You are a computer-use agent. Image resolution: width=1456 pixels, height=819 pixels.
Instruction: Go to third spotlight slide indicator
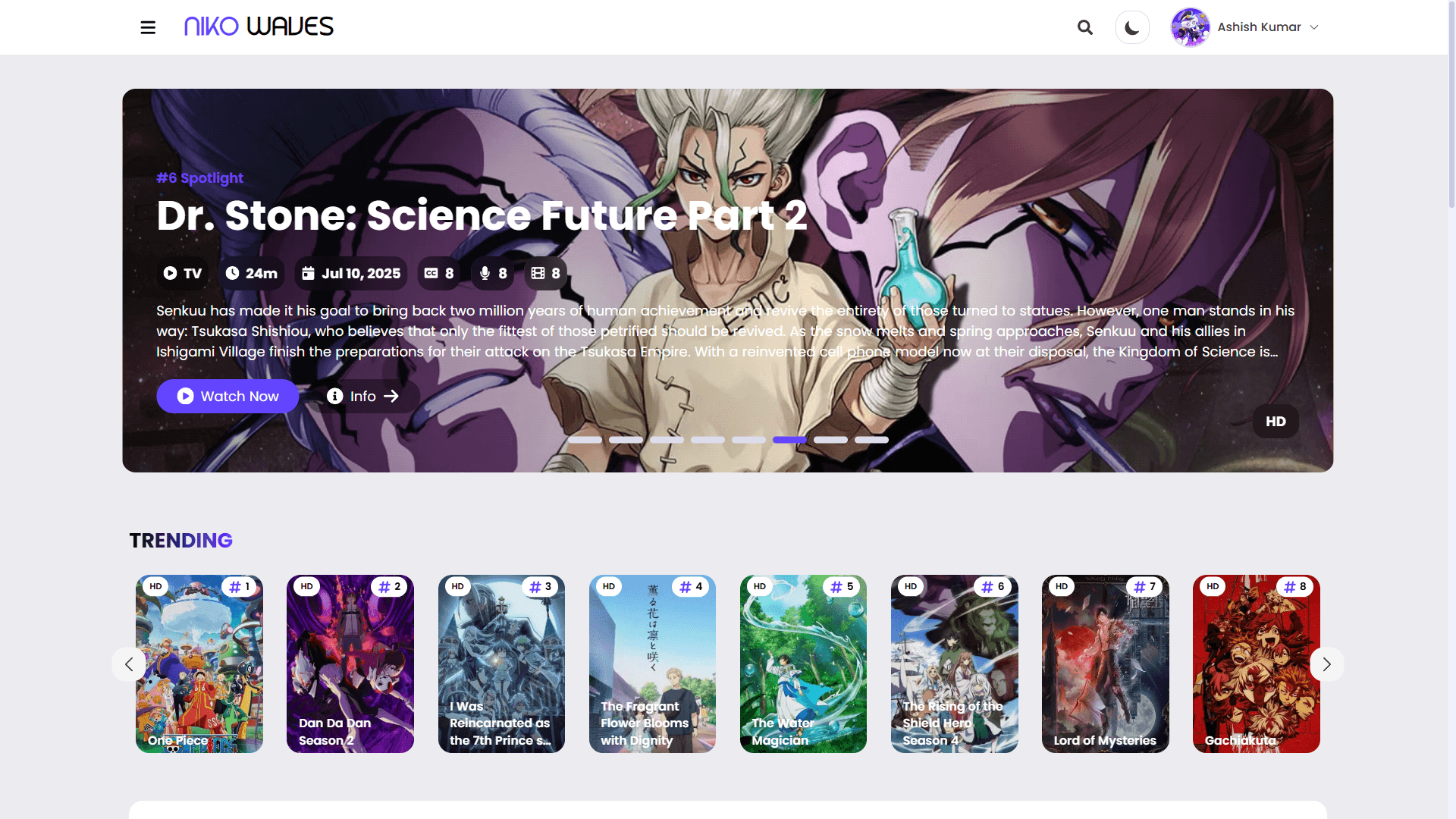(x=667, y=440)
